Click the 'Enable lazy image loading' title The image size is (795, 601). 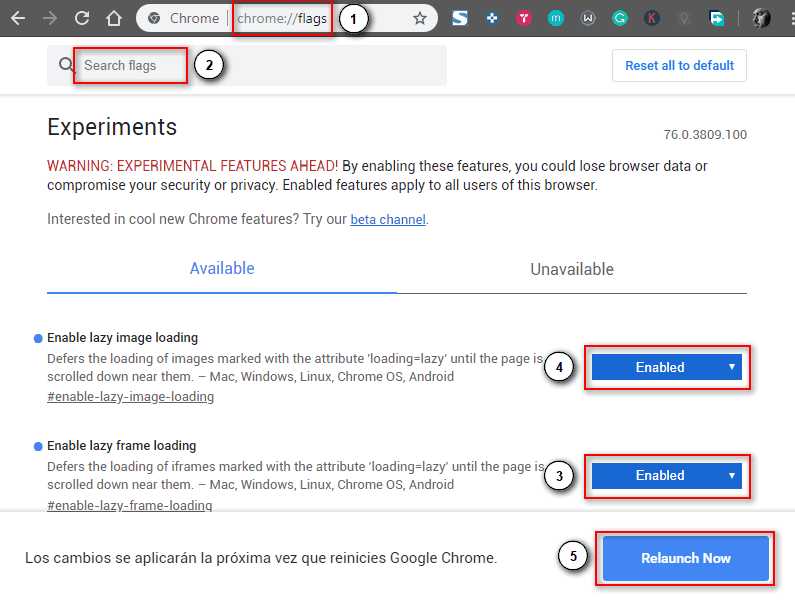[122, 338]
